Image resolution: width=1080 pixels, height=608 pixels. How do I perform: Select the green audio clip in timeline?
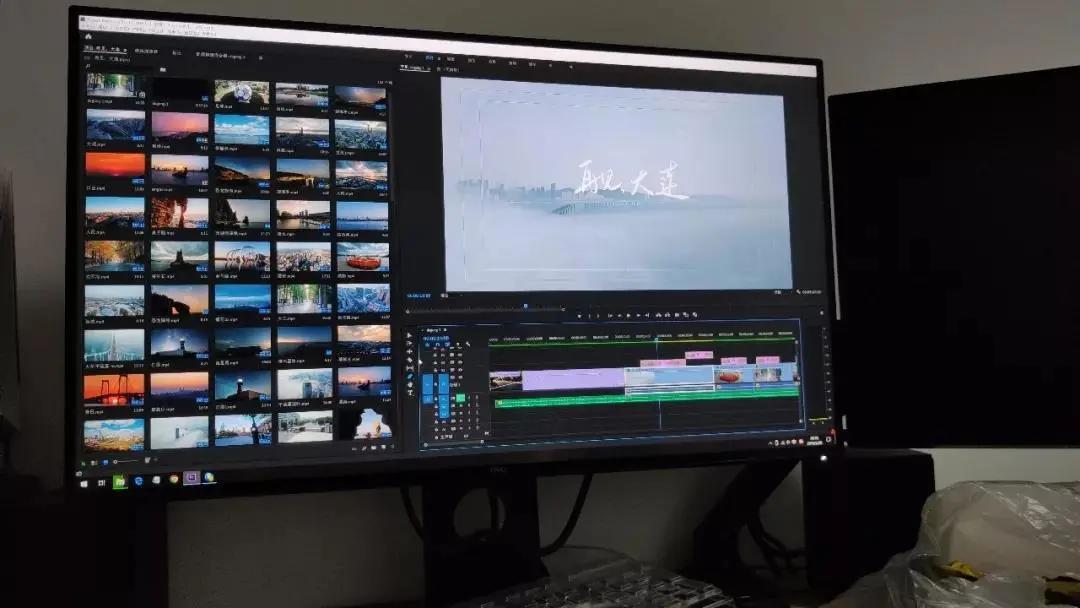[647, 399]
